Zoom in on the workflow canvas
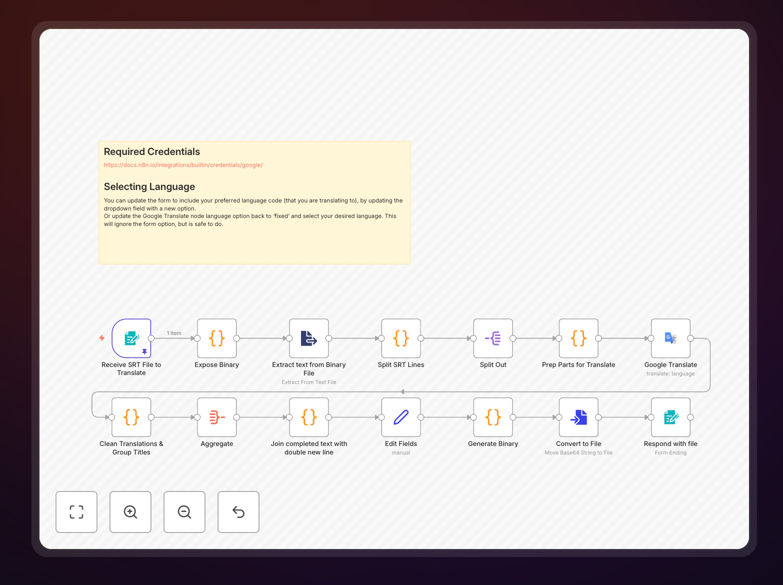Image resolution: width=783 pixels, height=585 pixels. [x=130, y=512]
